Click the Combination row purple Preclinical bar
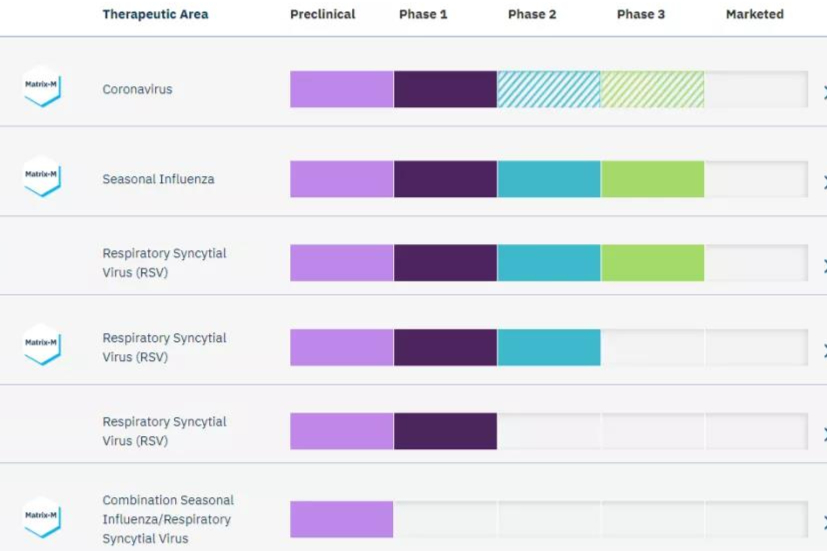 coord(341,519)
